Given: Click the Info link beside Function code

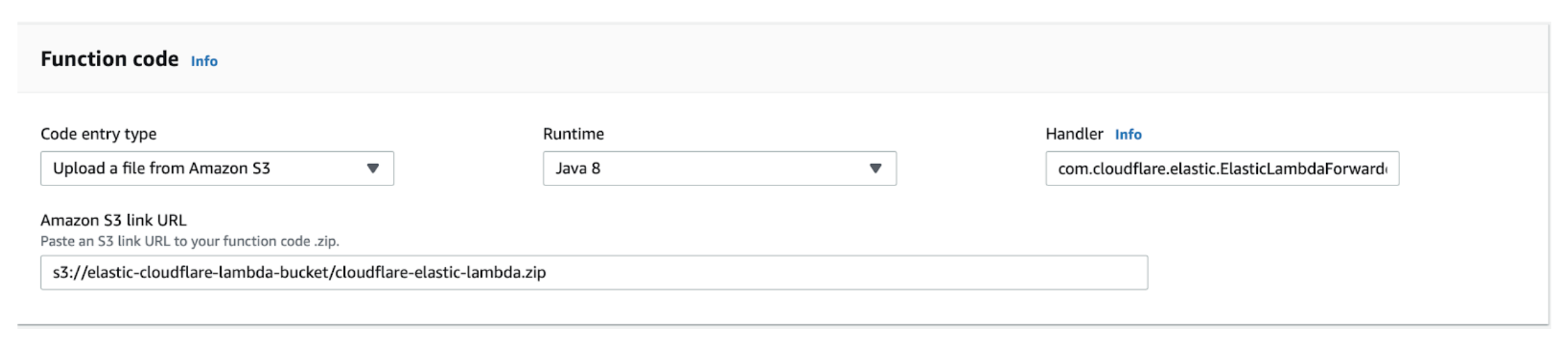Looking at the screenshot, I should (x=203, y=61).
